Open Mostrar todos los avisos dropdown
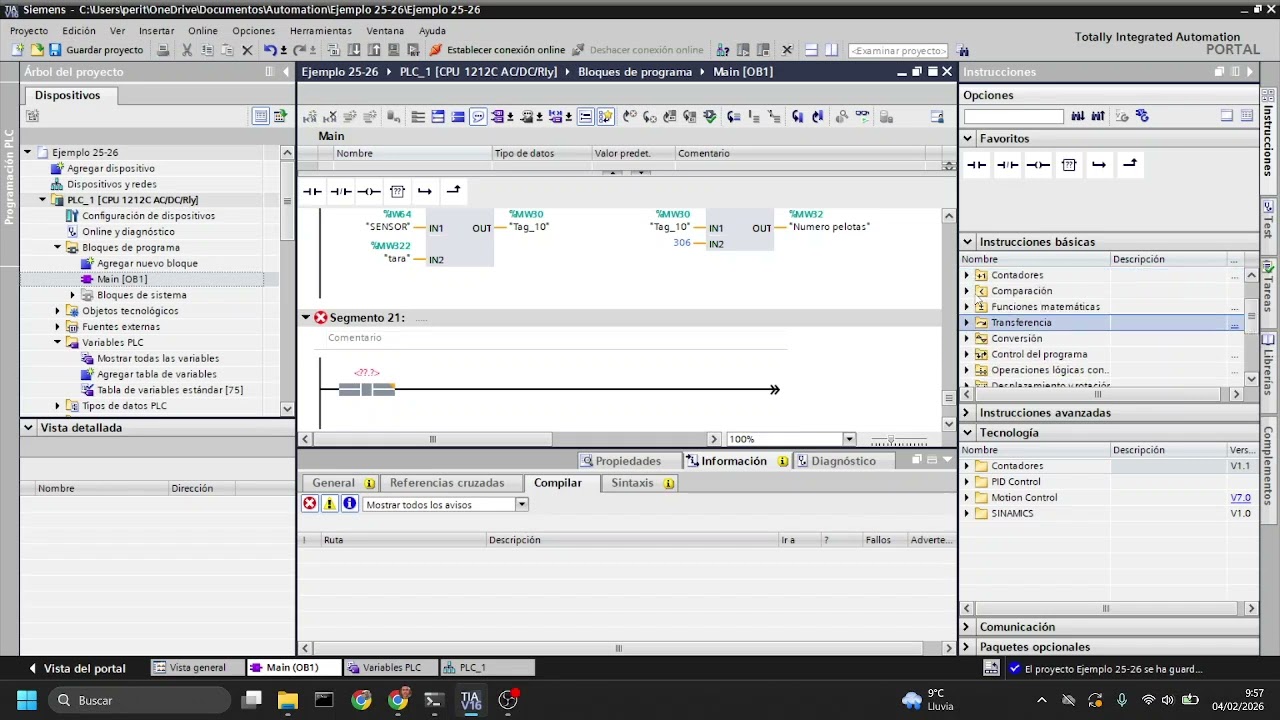This screenshot has height=720, width=1280. pos(521,505)
